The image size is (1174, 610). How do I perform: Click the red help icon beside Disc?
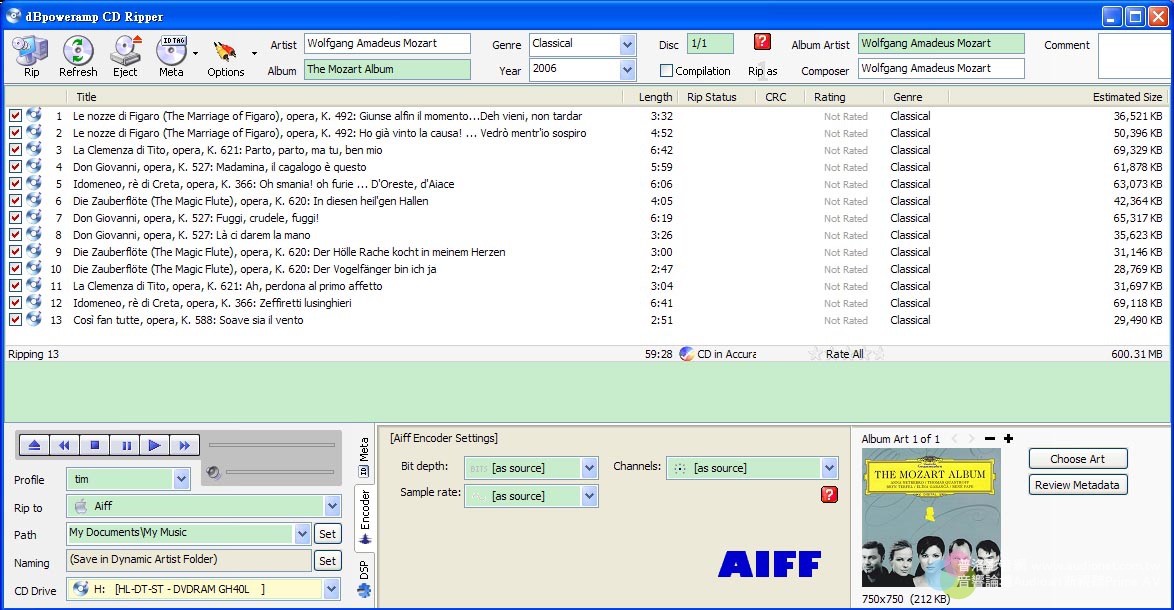click(x=762, y=42)
